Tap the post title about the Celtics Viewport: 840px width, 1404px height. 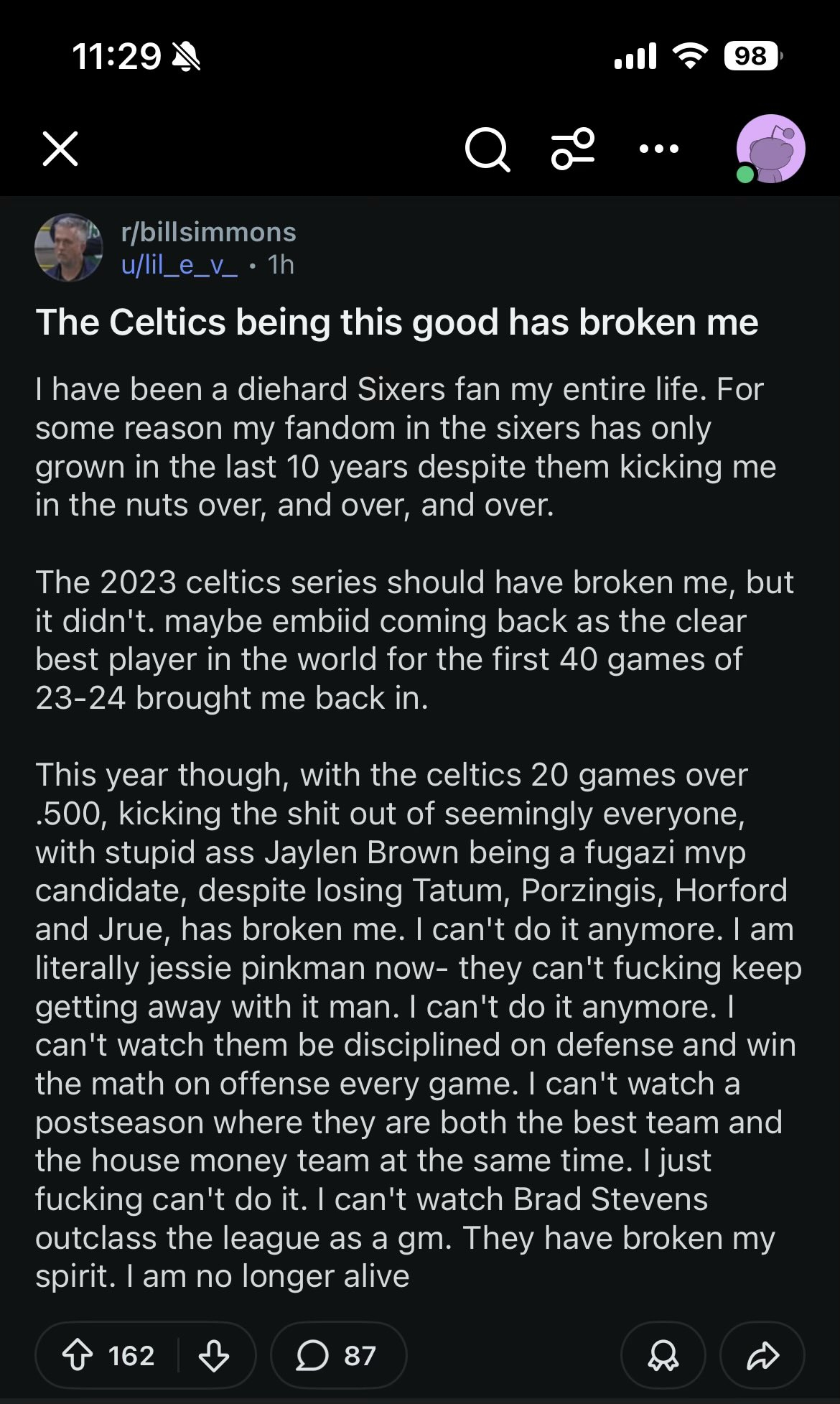[x=397, y=322]
